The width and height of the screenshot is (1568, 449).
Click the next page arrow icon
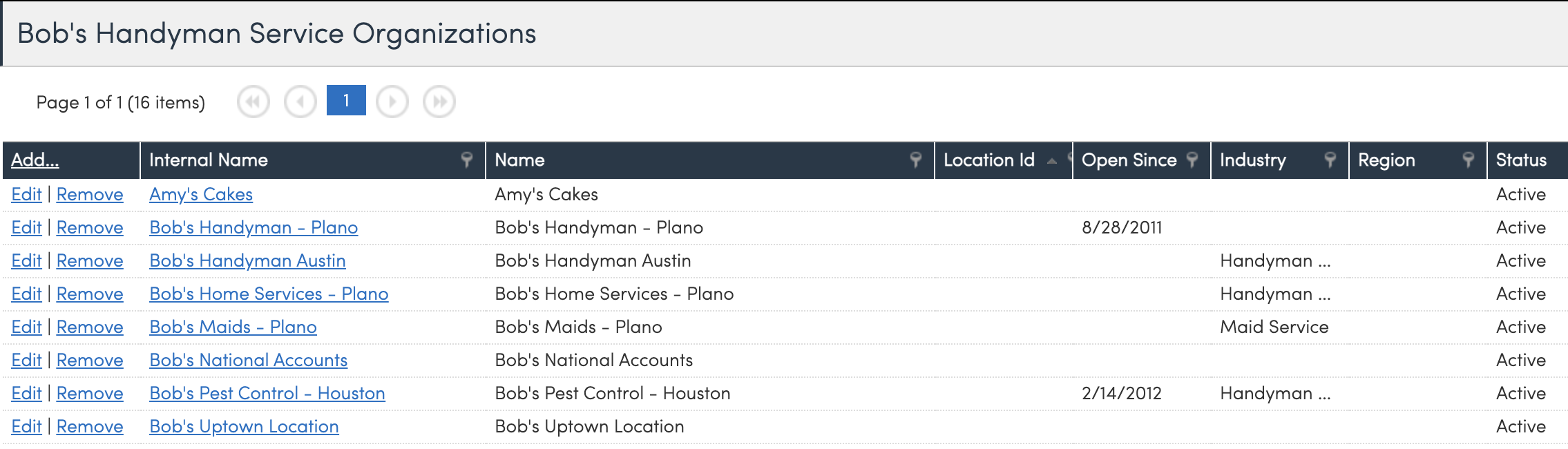tap(392, 102)
